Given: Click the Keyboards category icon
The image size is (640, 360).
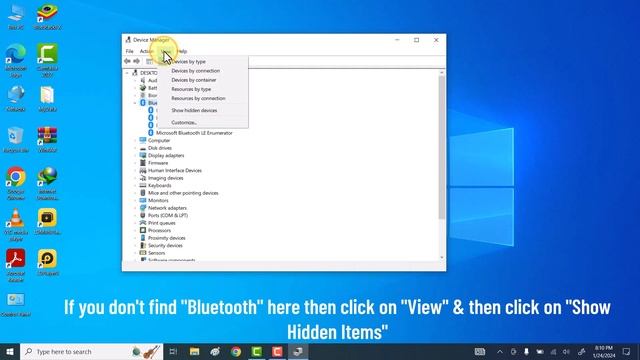Looking at the screenshot, I should (142, 185).
